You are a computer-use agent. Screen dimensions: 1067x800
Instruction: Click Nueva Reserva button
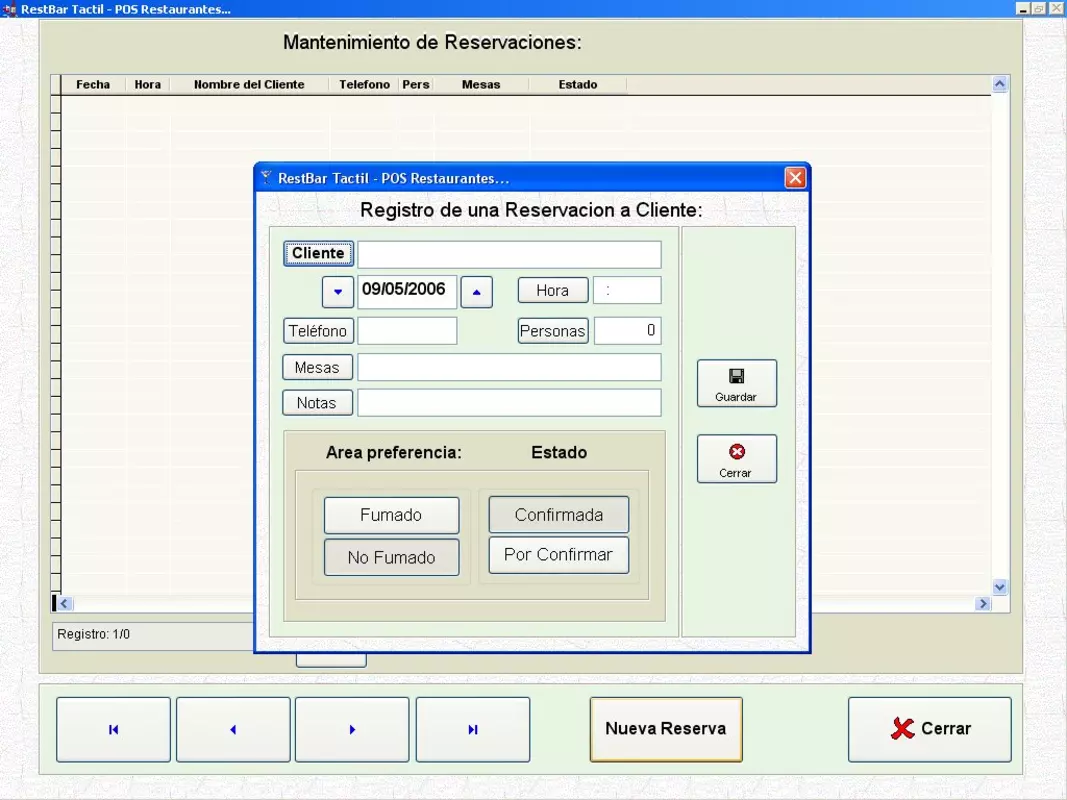666,729
